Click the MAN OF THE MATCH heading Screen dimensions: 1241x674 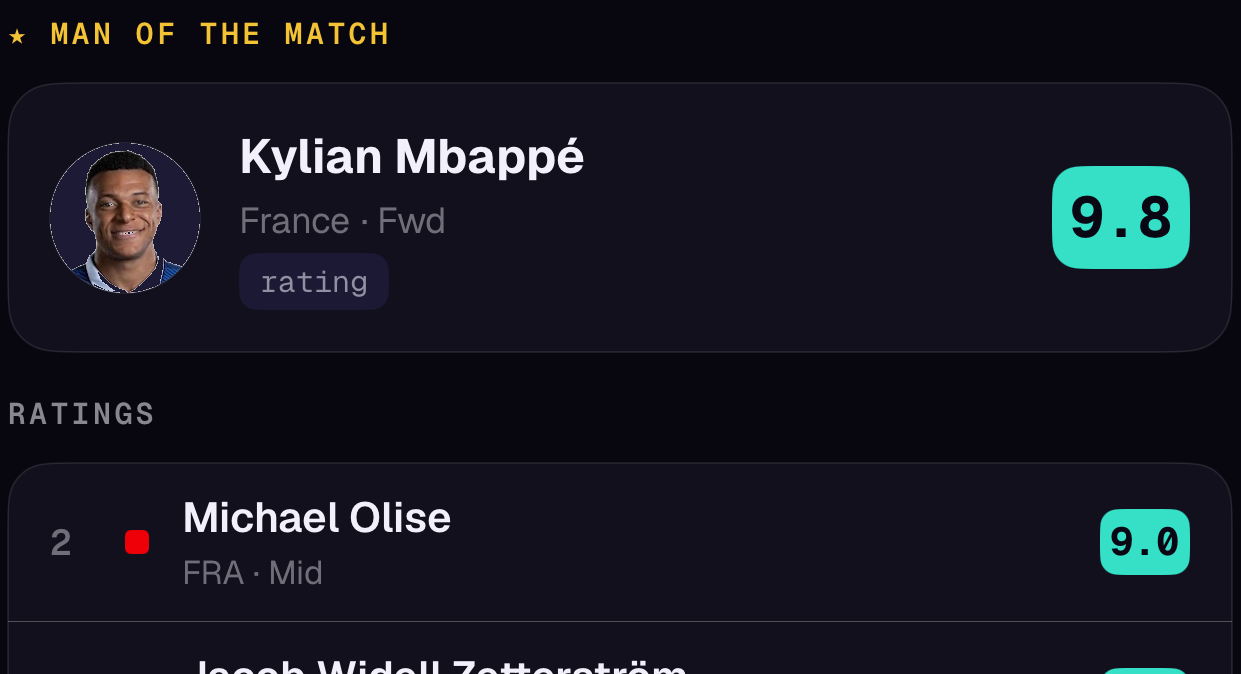pos(220,34)
